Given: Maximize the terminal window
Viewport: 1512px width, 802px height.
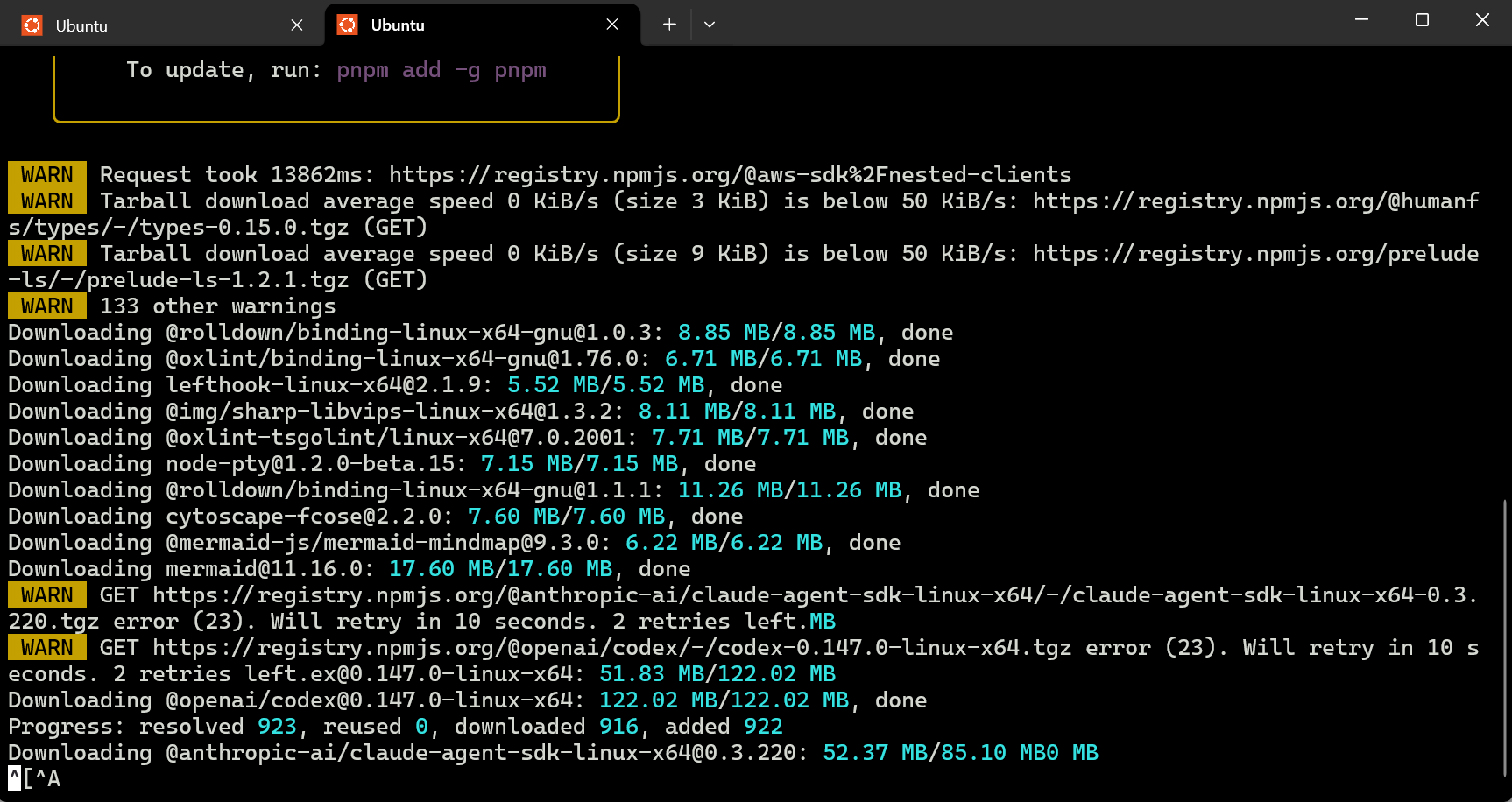Looking at the screenshot, I should point(1422,19).
